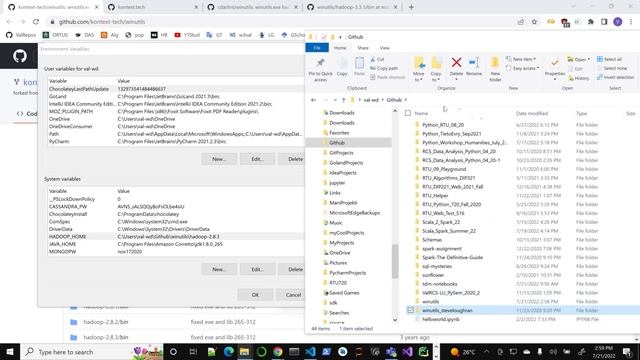Select PycharmProjects in the navigation pane
Image resolution: width=640 pixels, height=360 pixels.
click(x=347, y=273)
